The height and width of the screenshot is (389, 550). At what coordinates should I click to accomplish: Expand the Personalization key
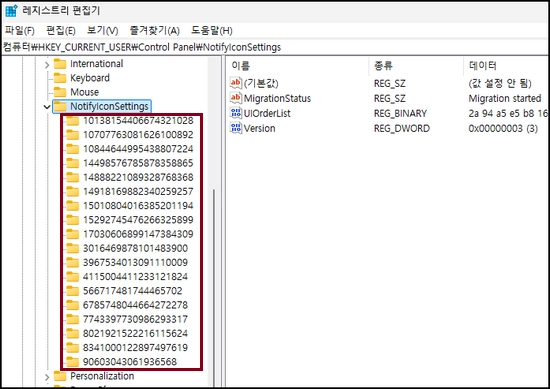(47, 377)
